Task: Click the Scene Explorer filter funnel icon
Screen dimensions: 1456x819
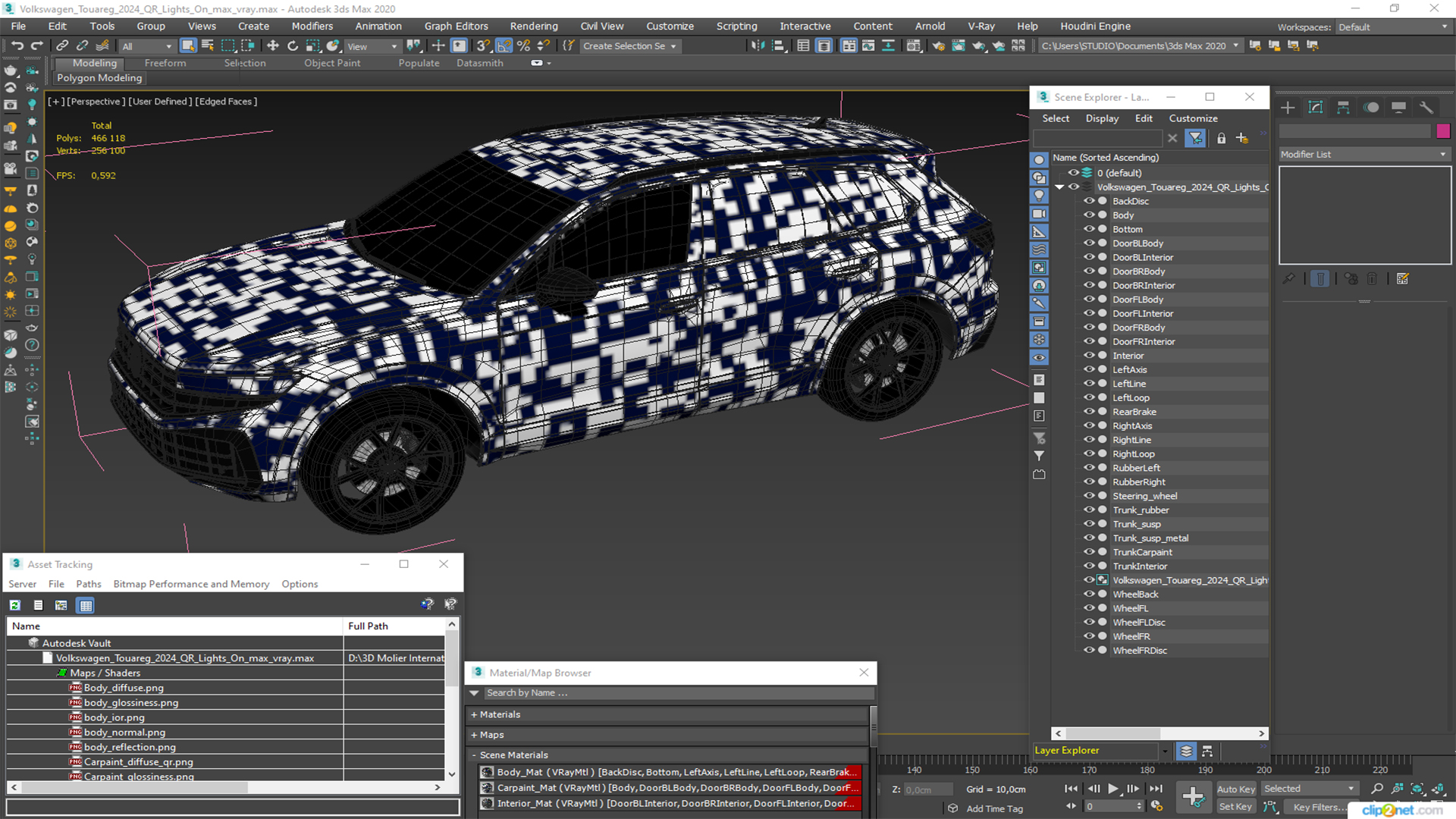Action: [1195, 138]
